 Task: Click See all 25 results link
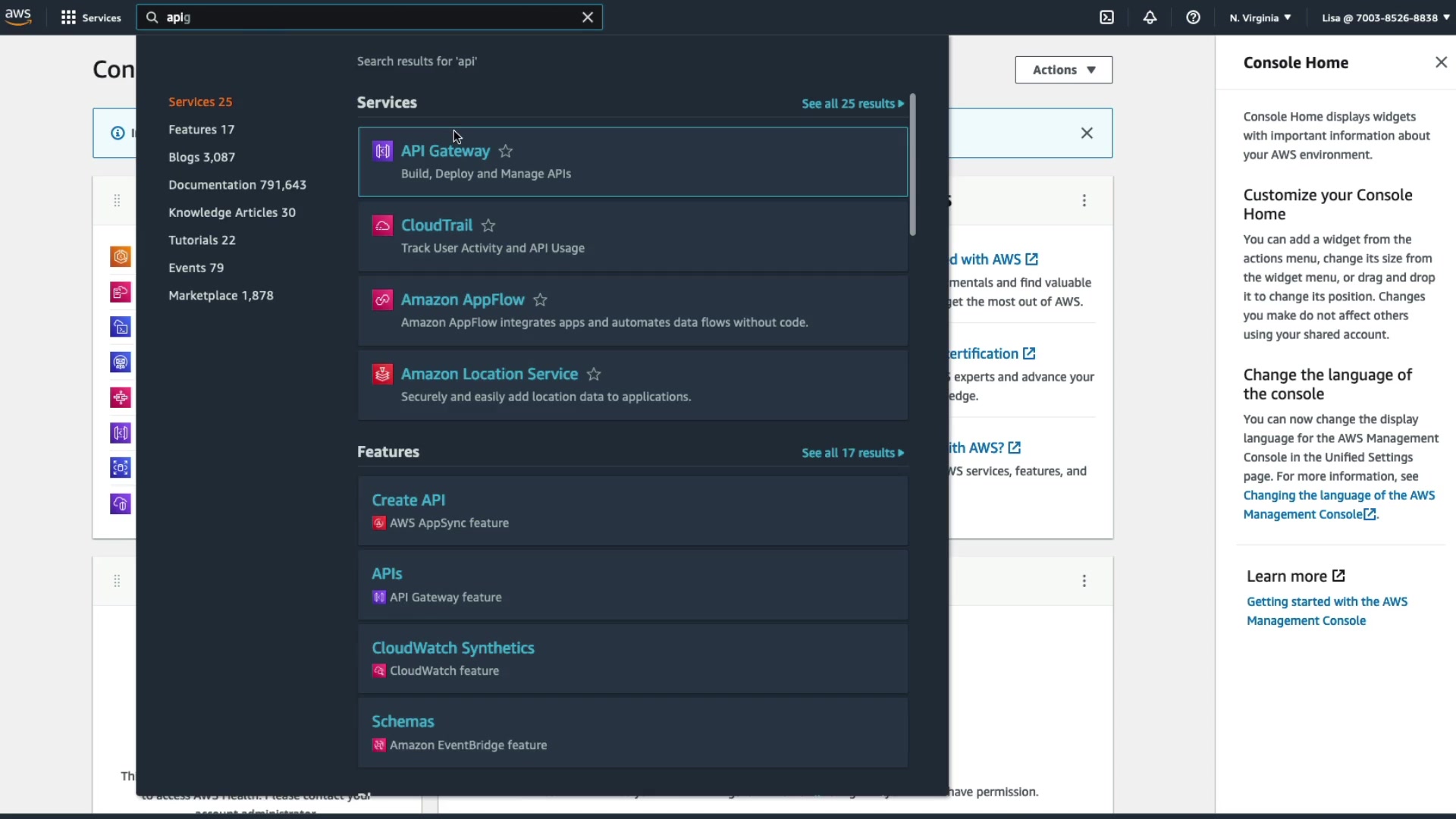click(852, 104)
